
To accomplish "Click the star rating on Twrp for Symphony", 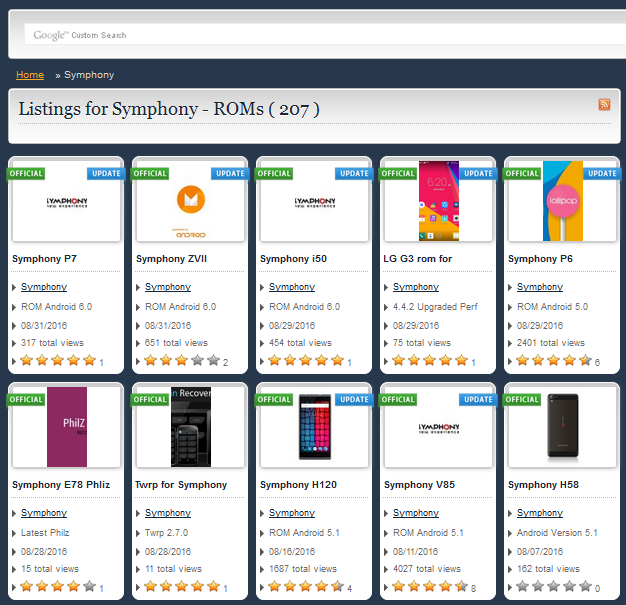I will coord(182,587).
